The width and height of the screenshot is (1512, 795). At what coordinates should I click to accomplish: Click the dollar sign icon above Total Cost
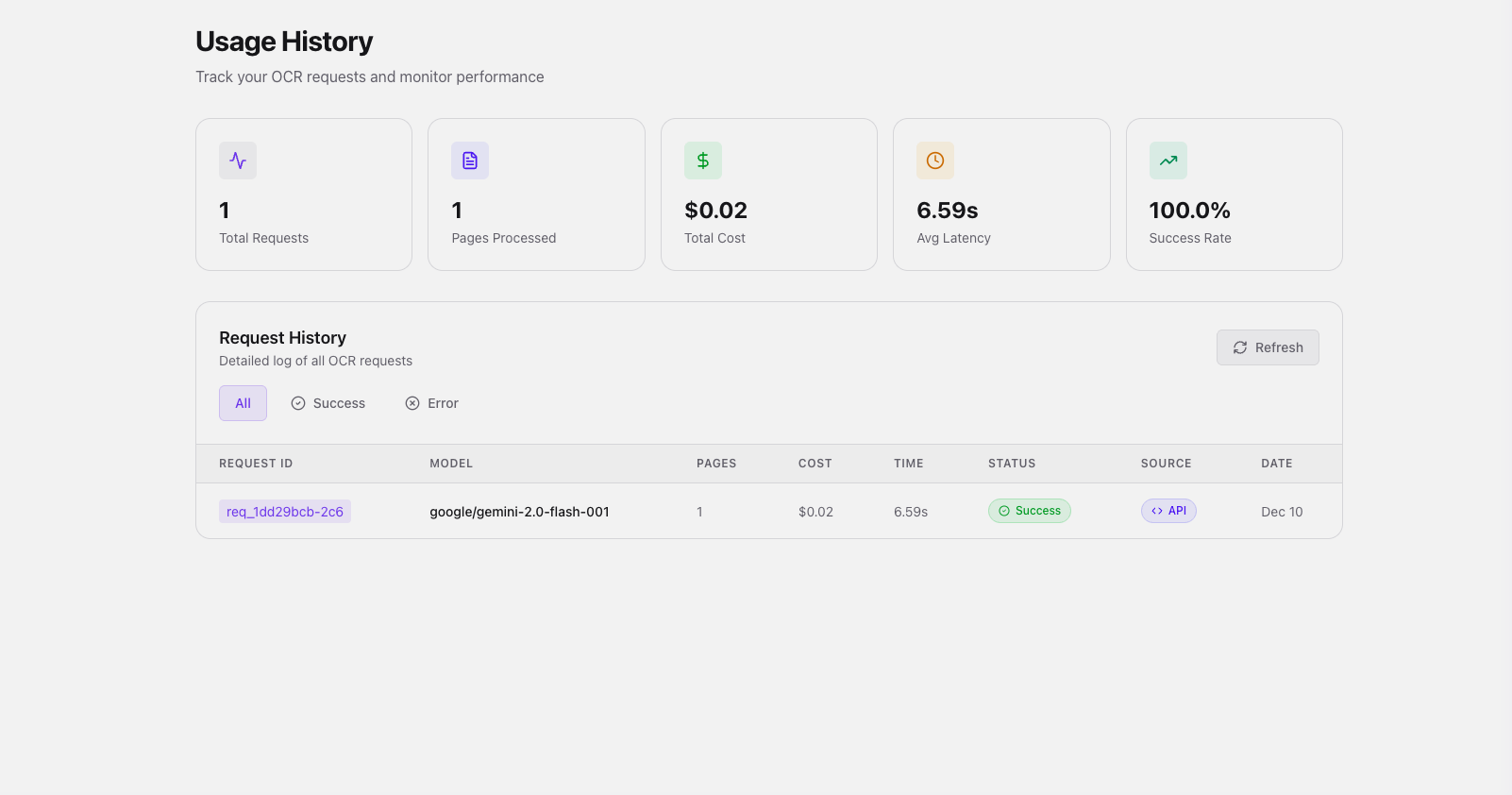click(x=703, y=161)
